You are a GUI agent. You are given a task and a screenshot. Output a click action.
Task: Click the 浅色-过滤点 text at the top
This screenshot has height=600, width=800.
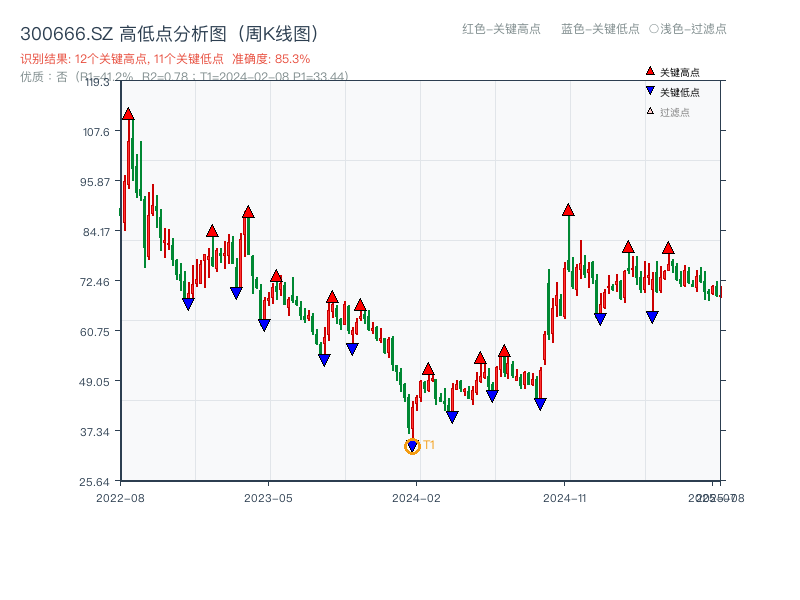coord(693,29)
